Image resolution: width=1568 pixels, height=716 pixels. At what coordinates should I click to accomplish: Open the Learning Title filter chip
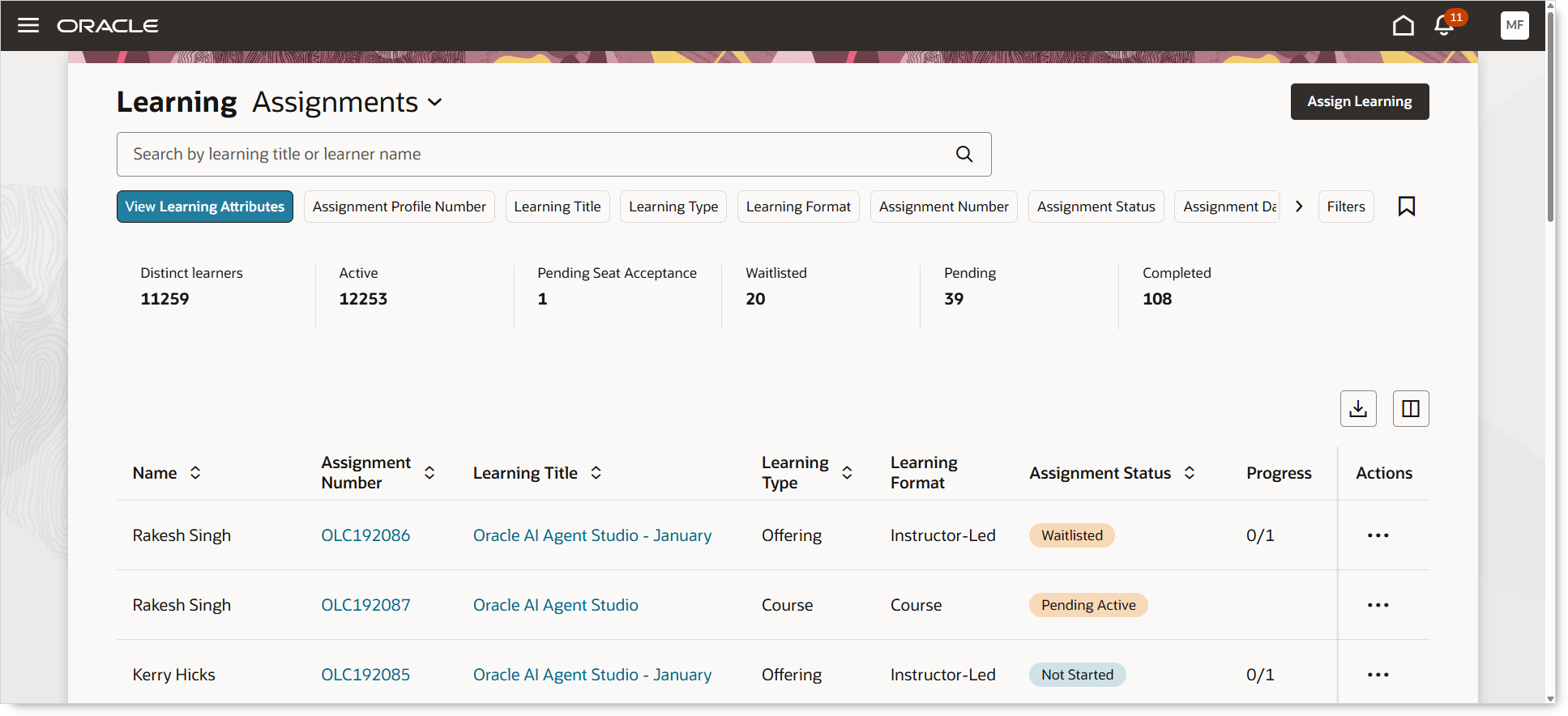coord(558,207)
